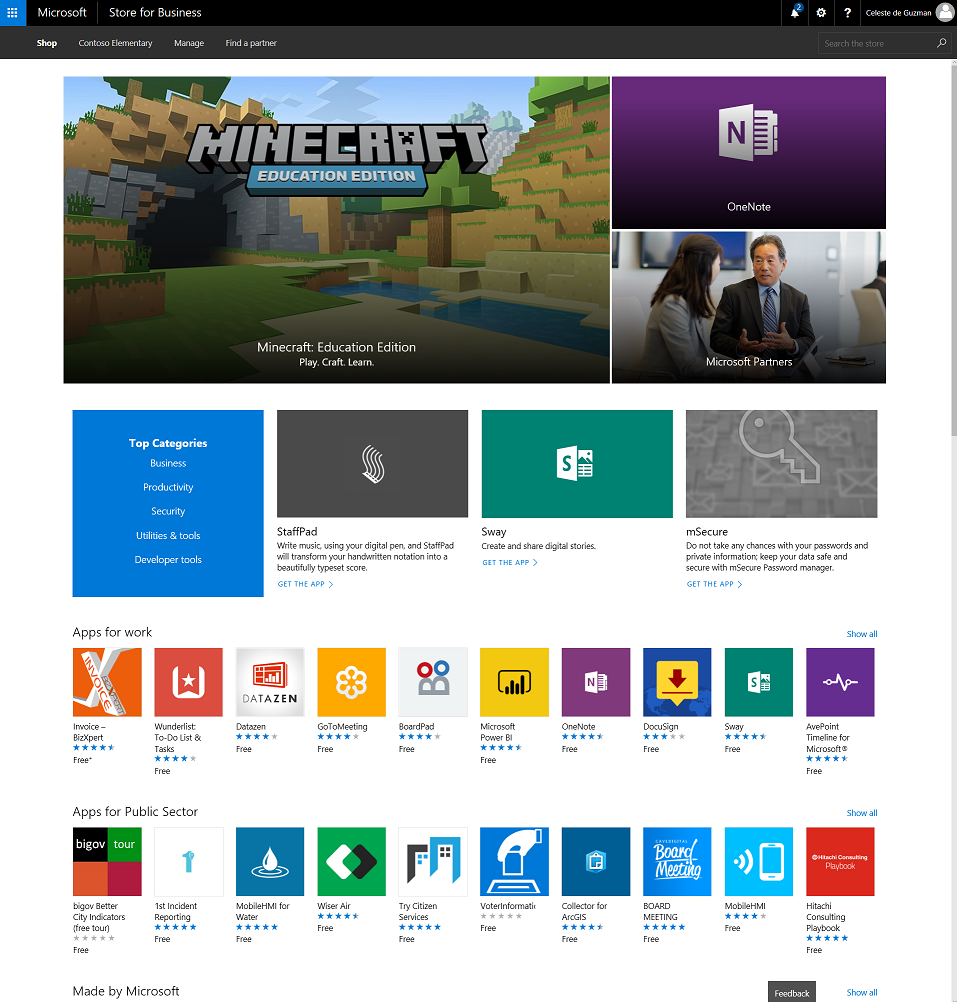The height and width of the screenshot is (1002, 957).
Task: Click the Store for Business title
Action: (x=155, y=13)
